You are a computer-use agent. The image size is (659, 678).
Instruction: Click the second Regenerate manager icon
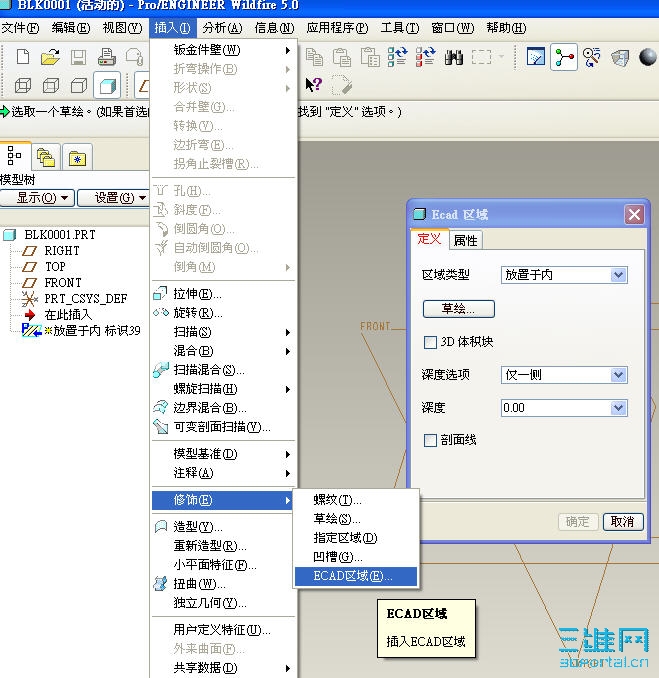click(x=425, y=57)
